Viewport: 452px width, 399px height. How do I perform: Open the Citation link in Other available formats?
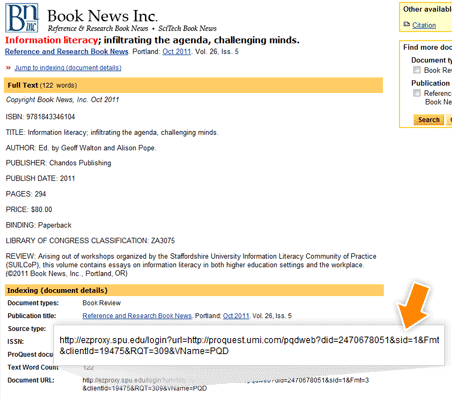[424, 25]
